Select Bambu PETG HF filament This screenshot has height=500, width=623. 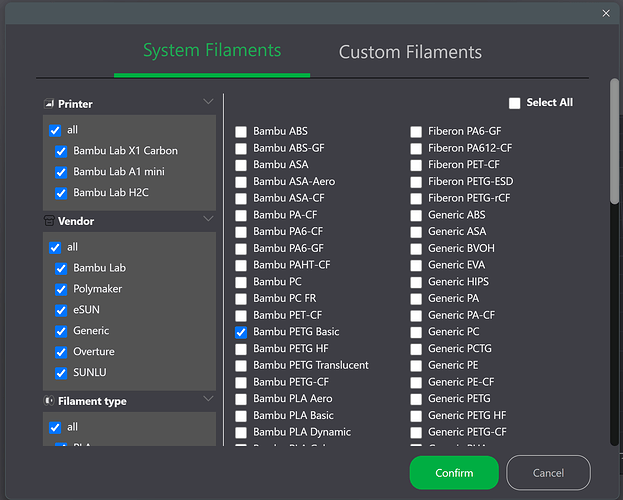(241, 349)
